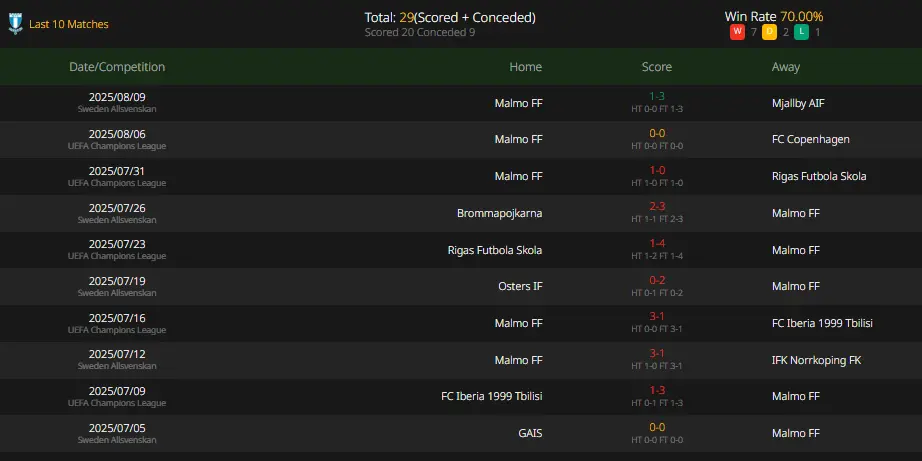Click the 0-0 score versus FC Copenhagen
Screen dimensions: 922x461
click(657, 133)
